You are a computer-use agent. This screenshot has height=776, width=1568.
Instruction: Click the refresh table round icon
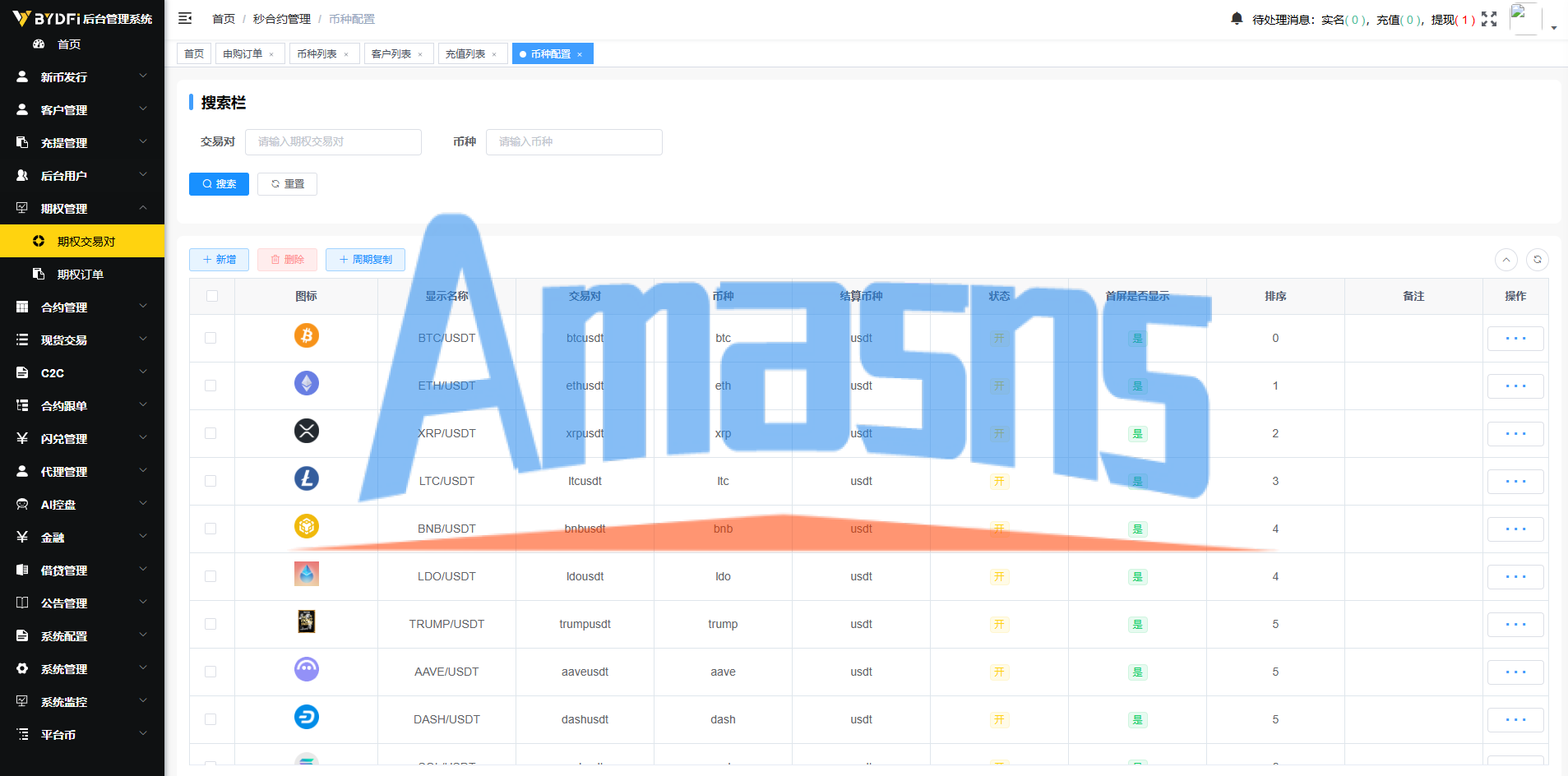1538,260
